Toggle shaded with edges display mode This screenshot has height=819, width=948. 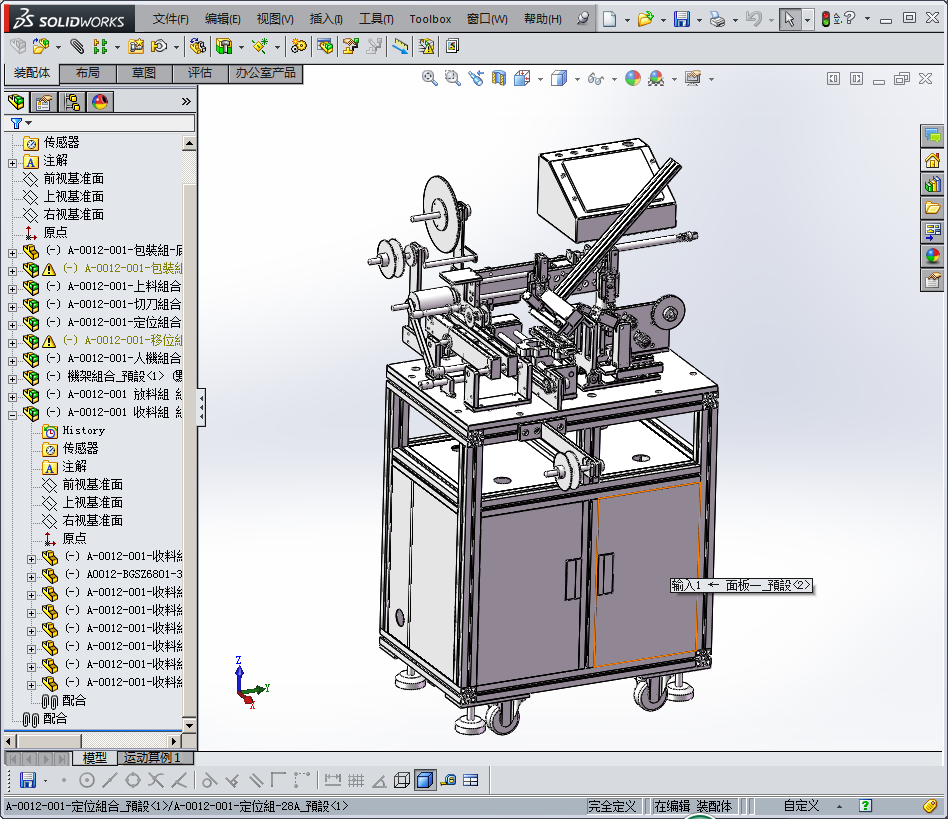(424, 780)
